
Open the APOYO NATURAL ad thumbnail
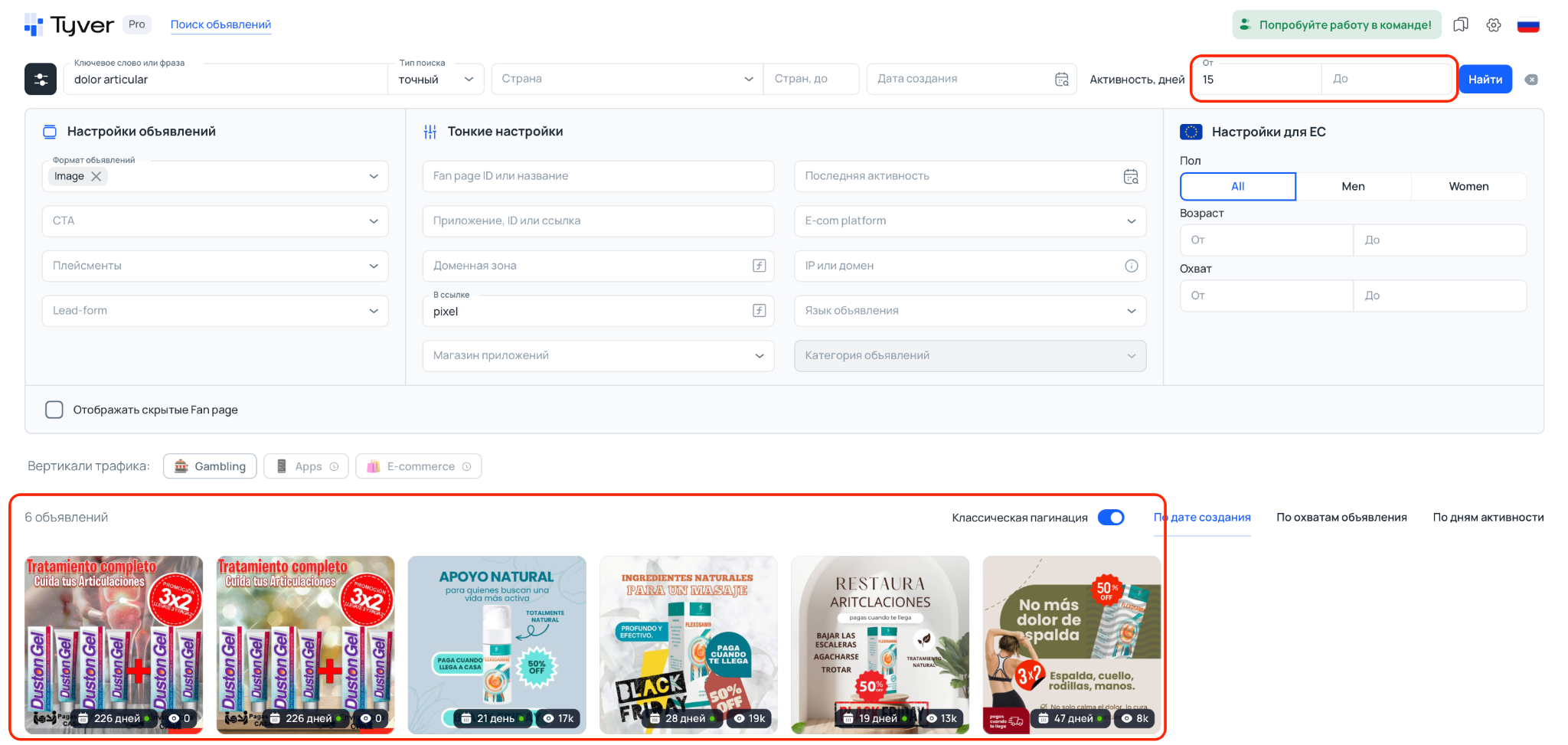click(497, 636)
